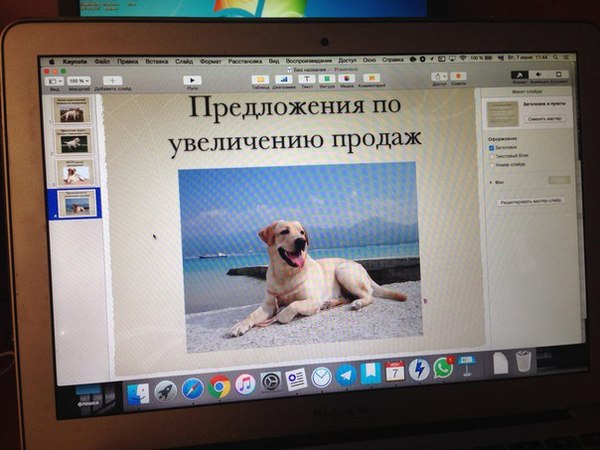Open the Вид view dropdown in toolbar
The image size is (600, 450).
pos(55,80)
